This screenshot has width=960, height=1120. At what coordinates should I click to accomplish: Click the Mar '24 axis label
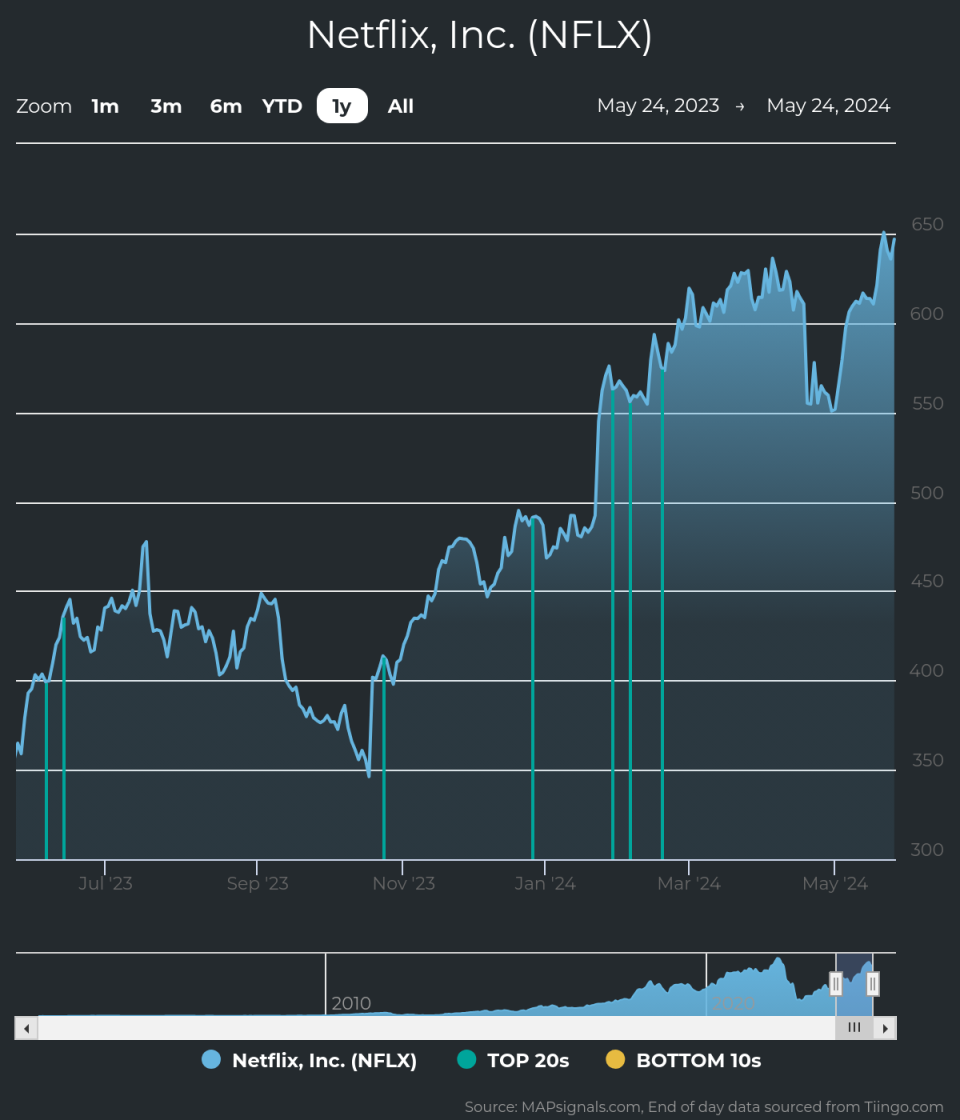689,884
